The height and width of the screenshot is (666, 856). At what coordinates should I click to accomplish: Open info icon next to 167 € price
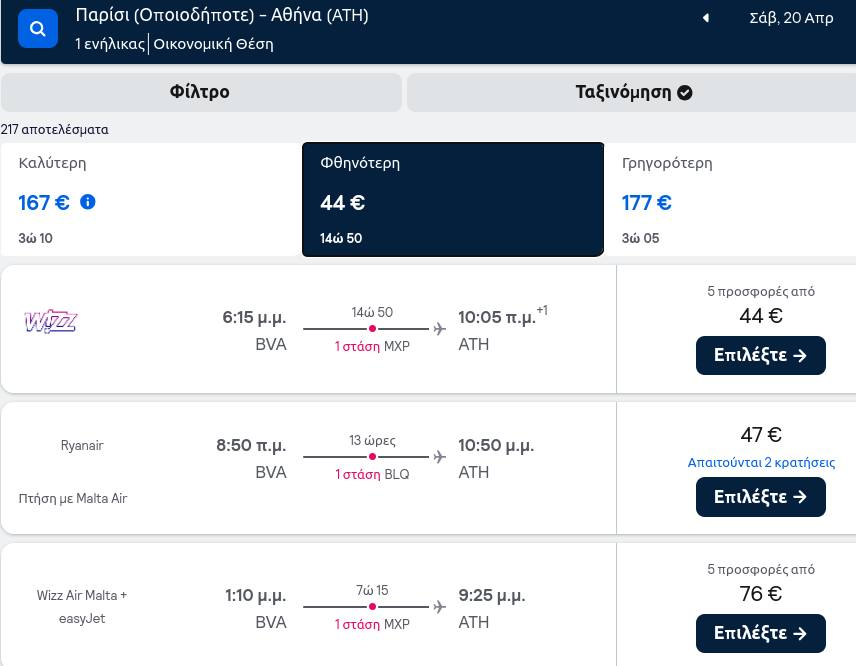(88, 202)
